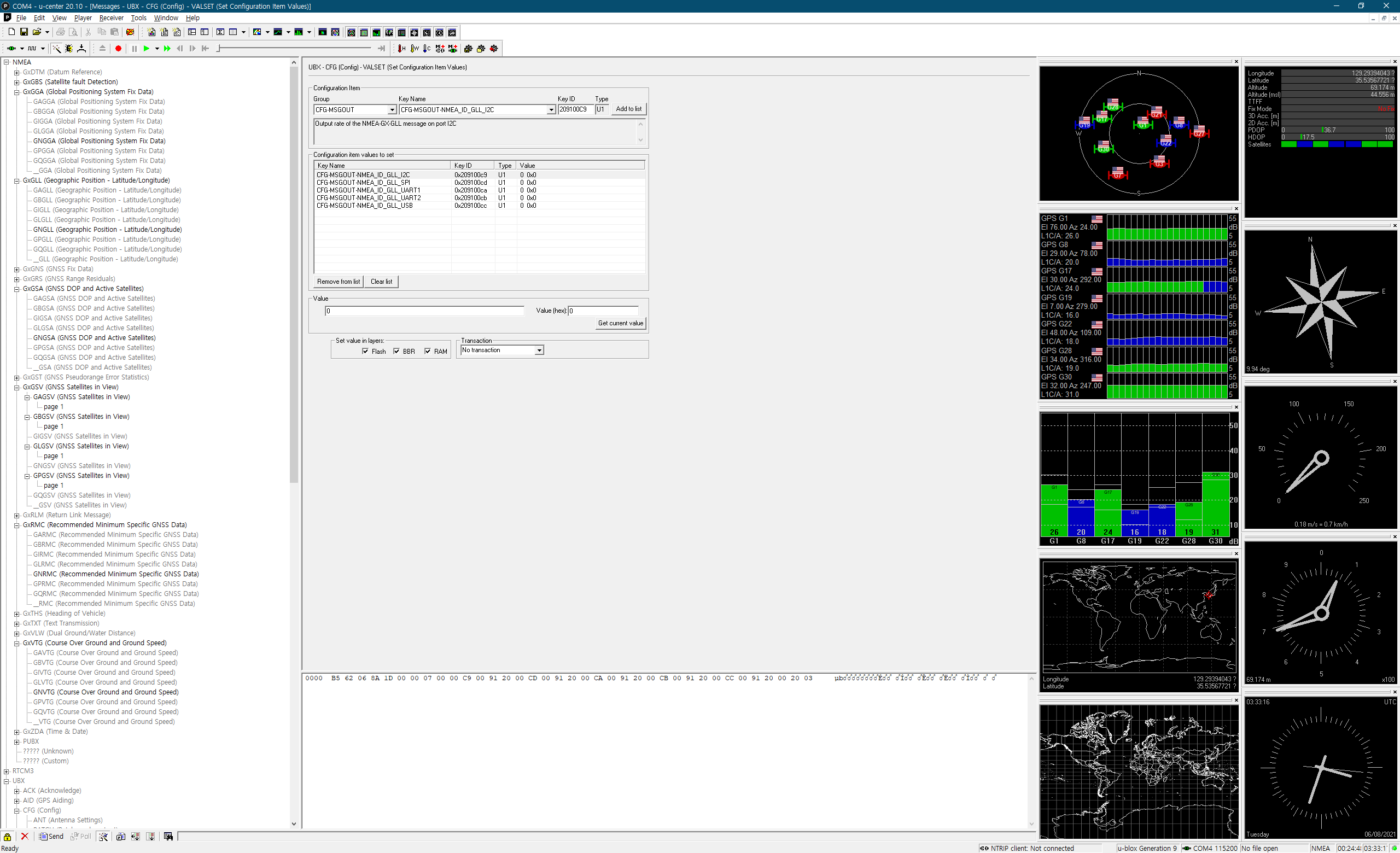Click the hot start thermometer H icon

[402, 49]
